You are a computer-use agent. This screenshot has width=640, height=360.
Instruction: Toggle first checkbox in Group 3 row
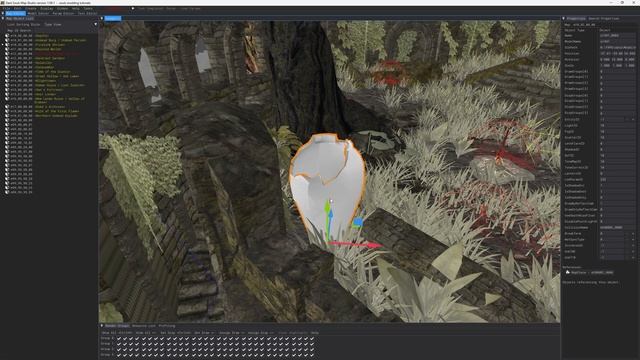pos(119,355)
